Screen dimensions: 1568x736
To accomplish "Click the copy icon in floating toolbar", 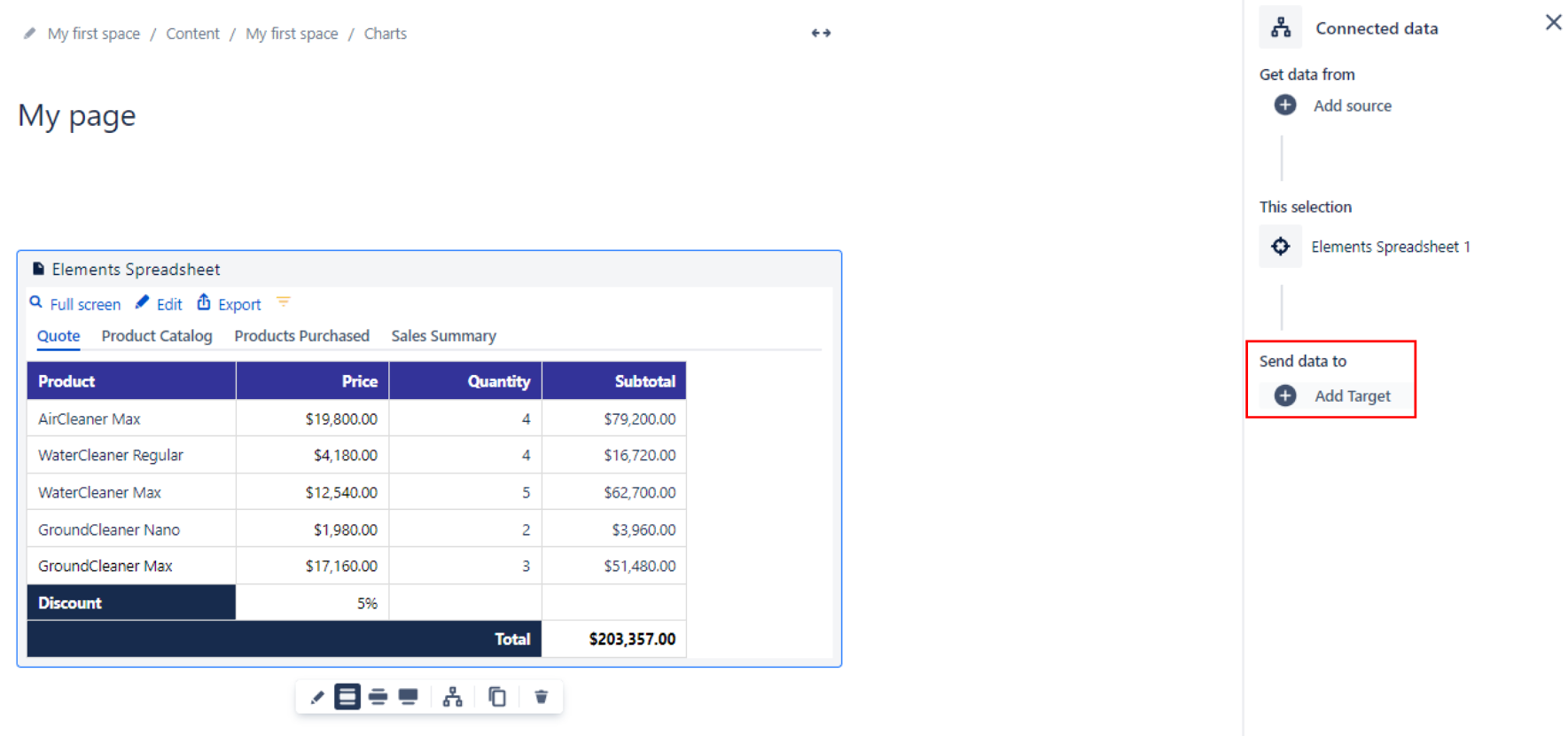I will click(x=497, y=697).
